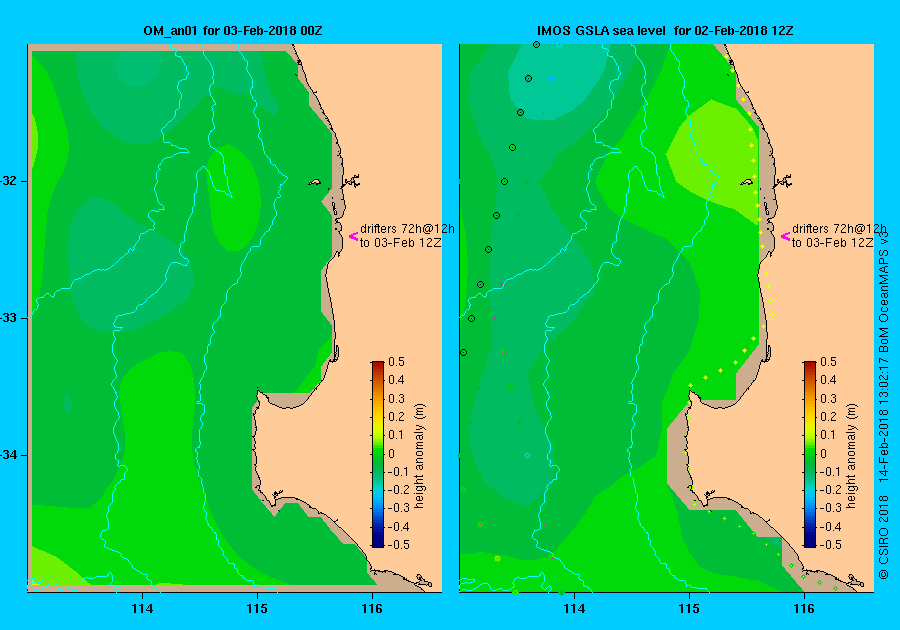Click 'height anomaly (m)' label on OM_an01 map
This screenshot has width=900, height=630.
(420, 455)
